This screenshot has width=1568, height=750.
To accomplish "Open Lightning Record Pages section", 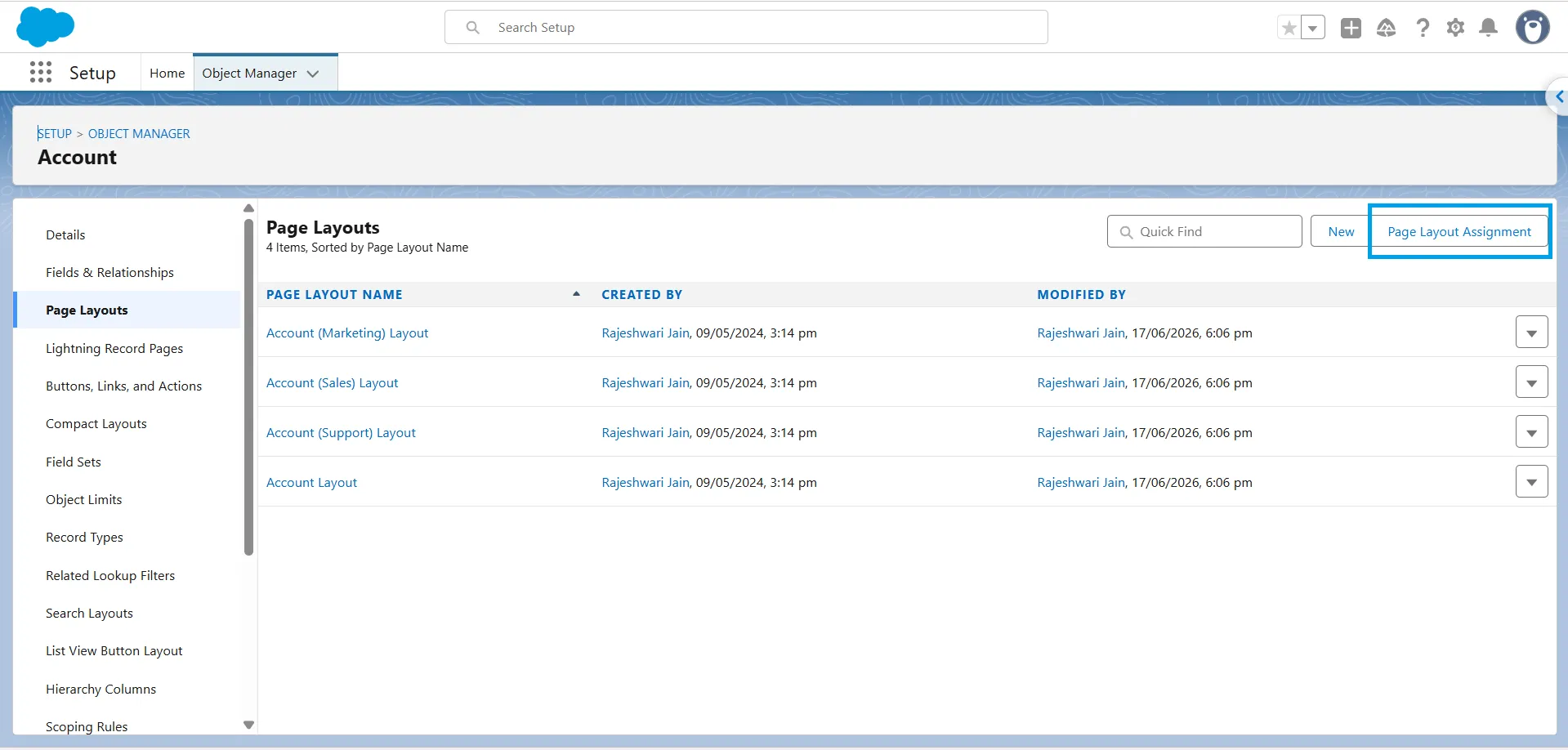I will point(114,348).
